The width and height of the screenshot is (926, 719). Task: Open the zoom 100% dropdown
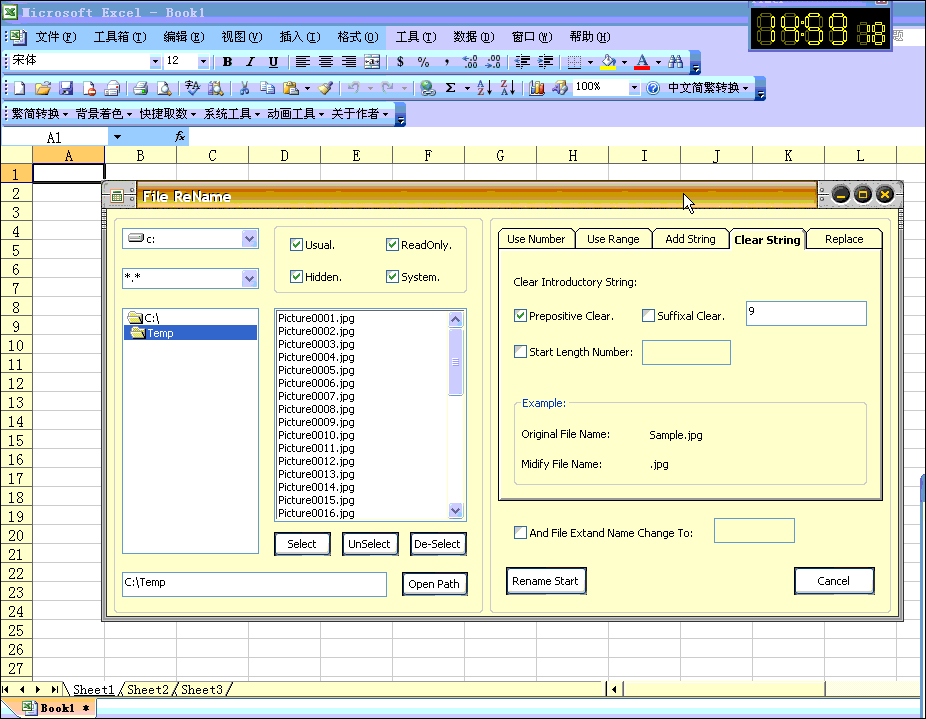pyautogui.click(x=634, y=88)
